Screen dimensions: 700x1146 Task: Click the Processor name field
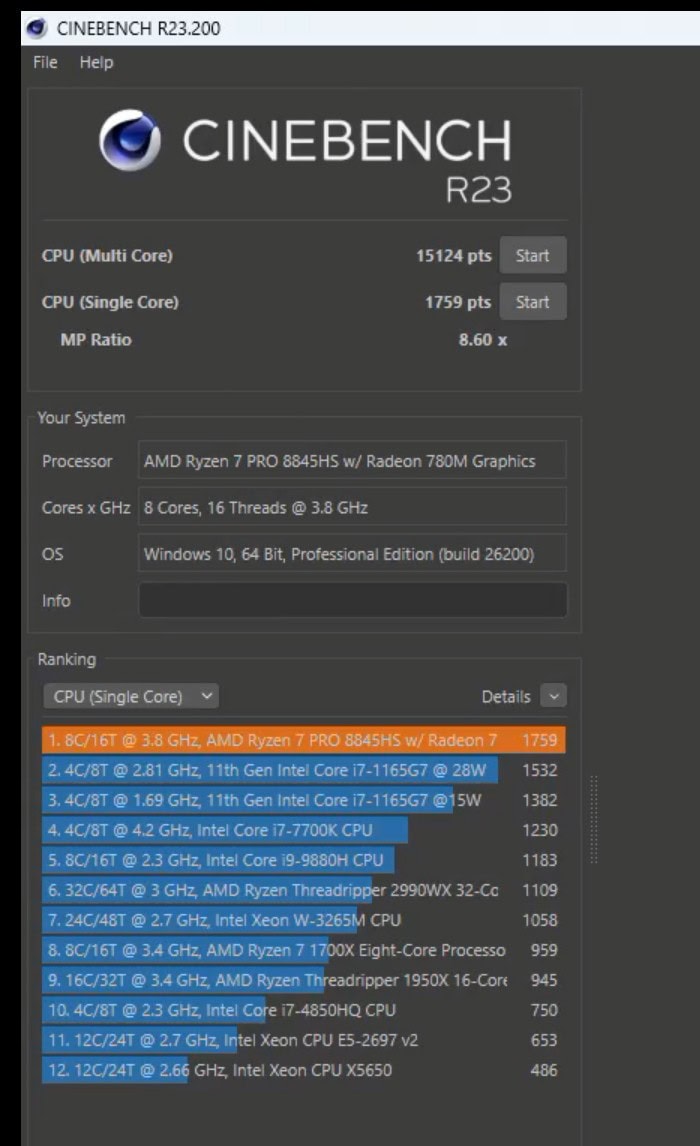click(x=352, y=461)
